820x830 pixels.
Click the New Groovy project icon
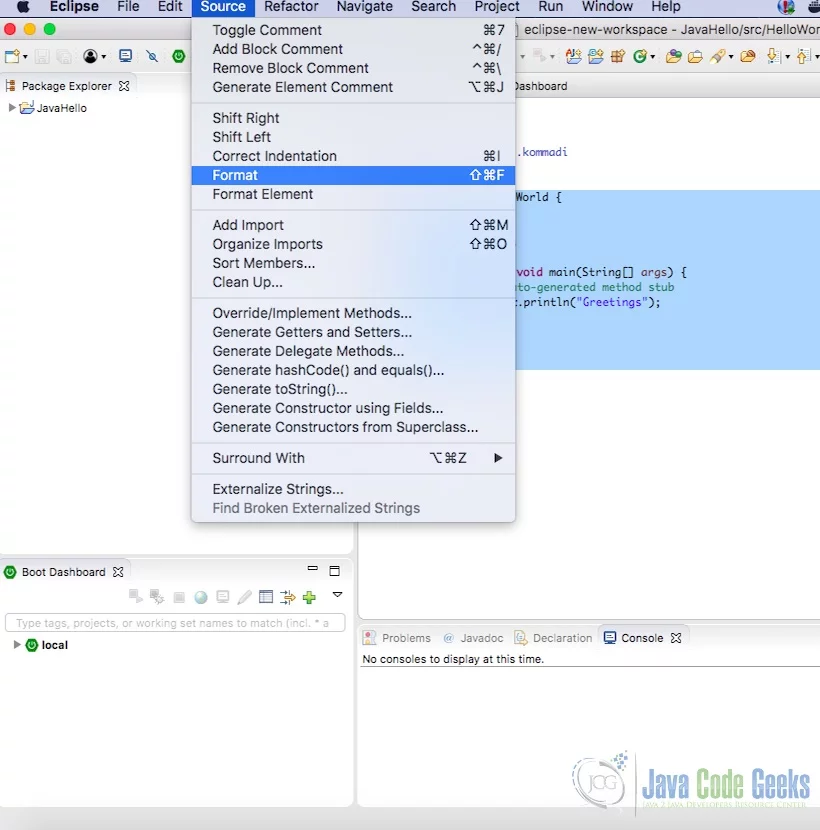coord(596,56)
